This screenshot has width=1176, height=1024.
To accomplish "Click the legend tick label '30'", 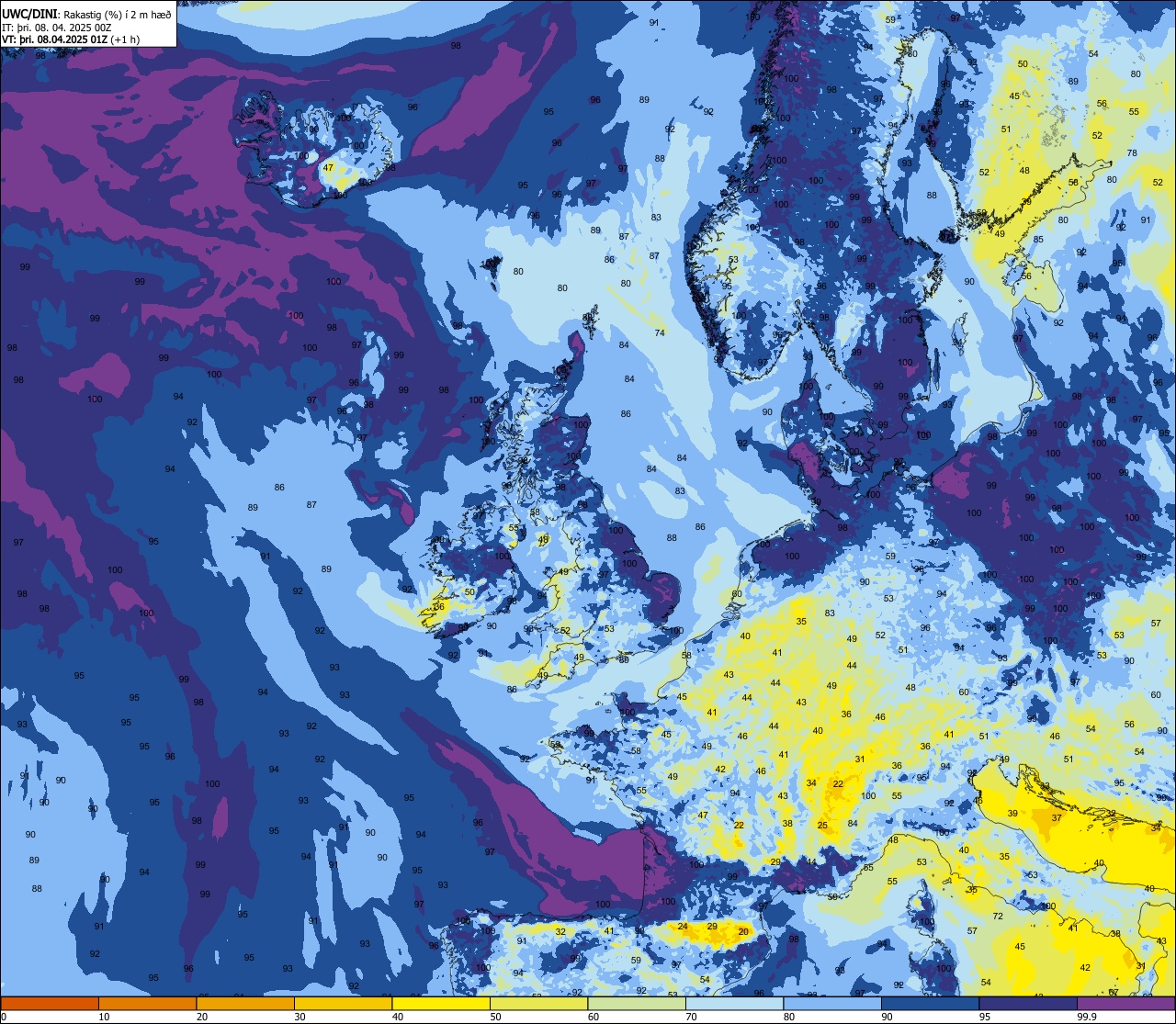I will point(300,1017).
